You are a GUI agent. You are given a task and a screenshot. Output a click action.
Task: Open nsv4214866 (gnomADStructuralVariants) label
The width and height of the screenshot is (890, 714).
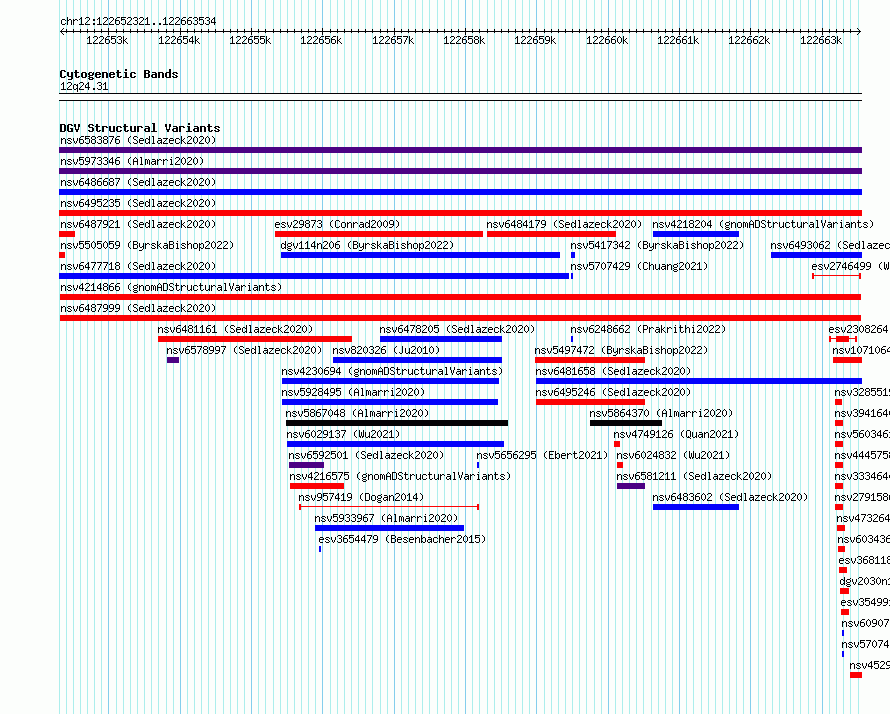[x=171, y=287]
